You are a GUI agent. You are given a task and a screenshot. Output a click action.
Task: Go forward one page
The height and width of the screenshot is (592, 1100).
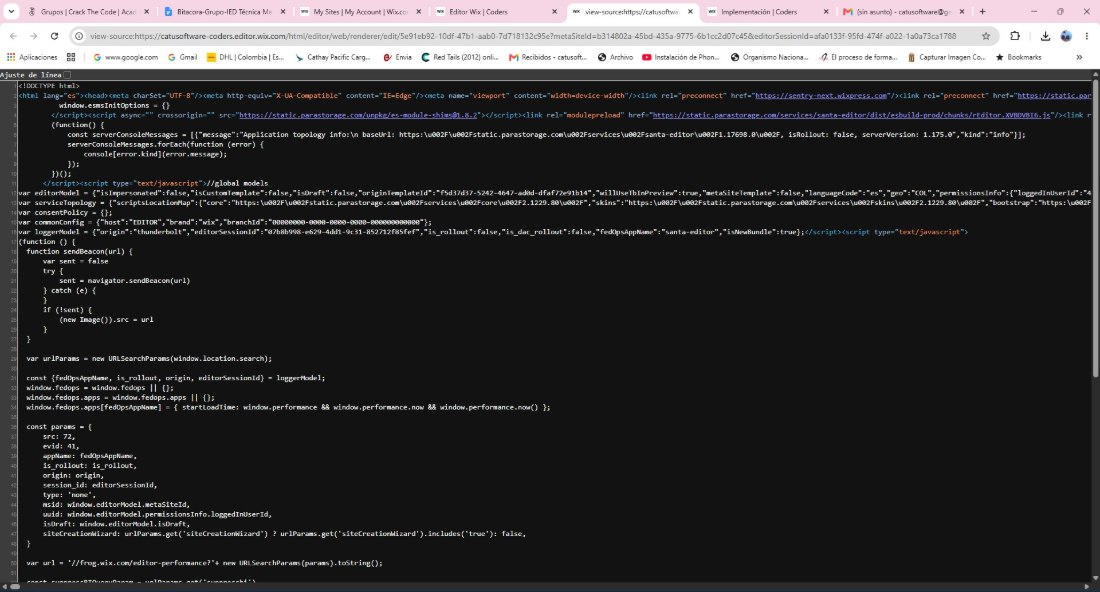click(34, 36)
